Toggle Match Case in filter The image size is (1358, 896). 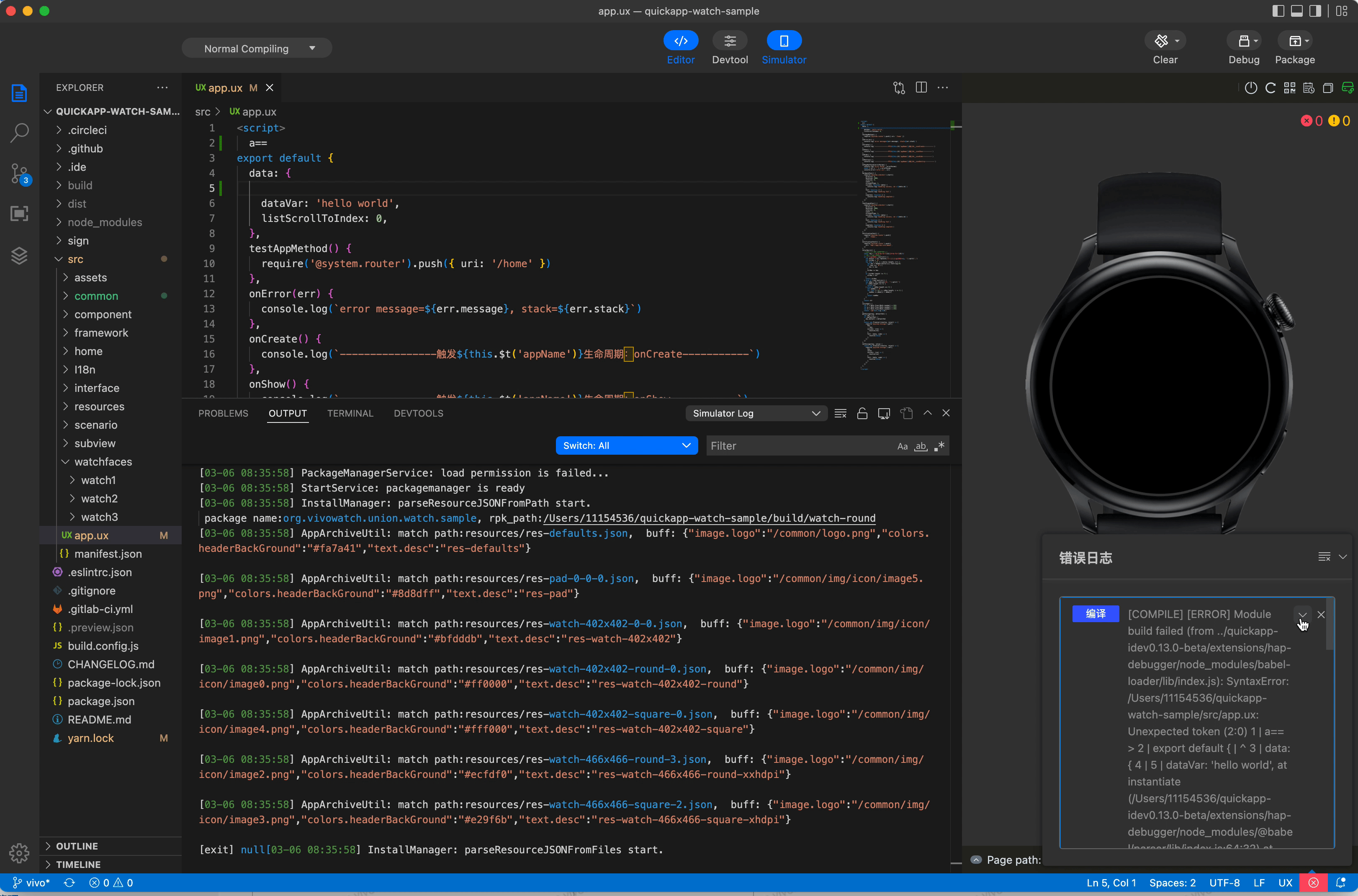click(902, 446)
